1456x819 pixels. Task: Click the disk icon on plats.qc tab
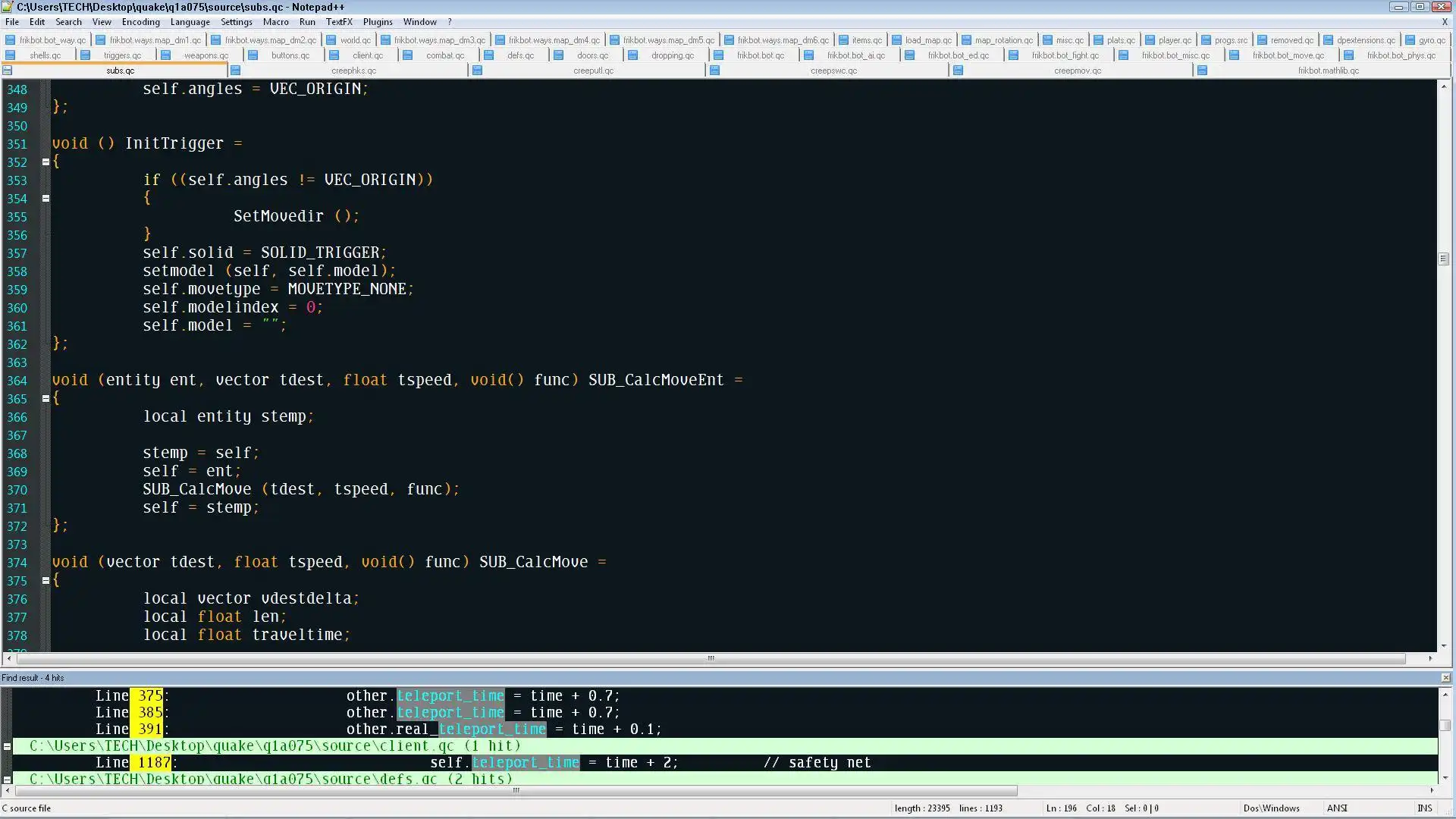pos(1098,40)
